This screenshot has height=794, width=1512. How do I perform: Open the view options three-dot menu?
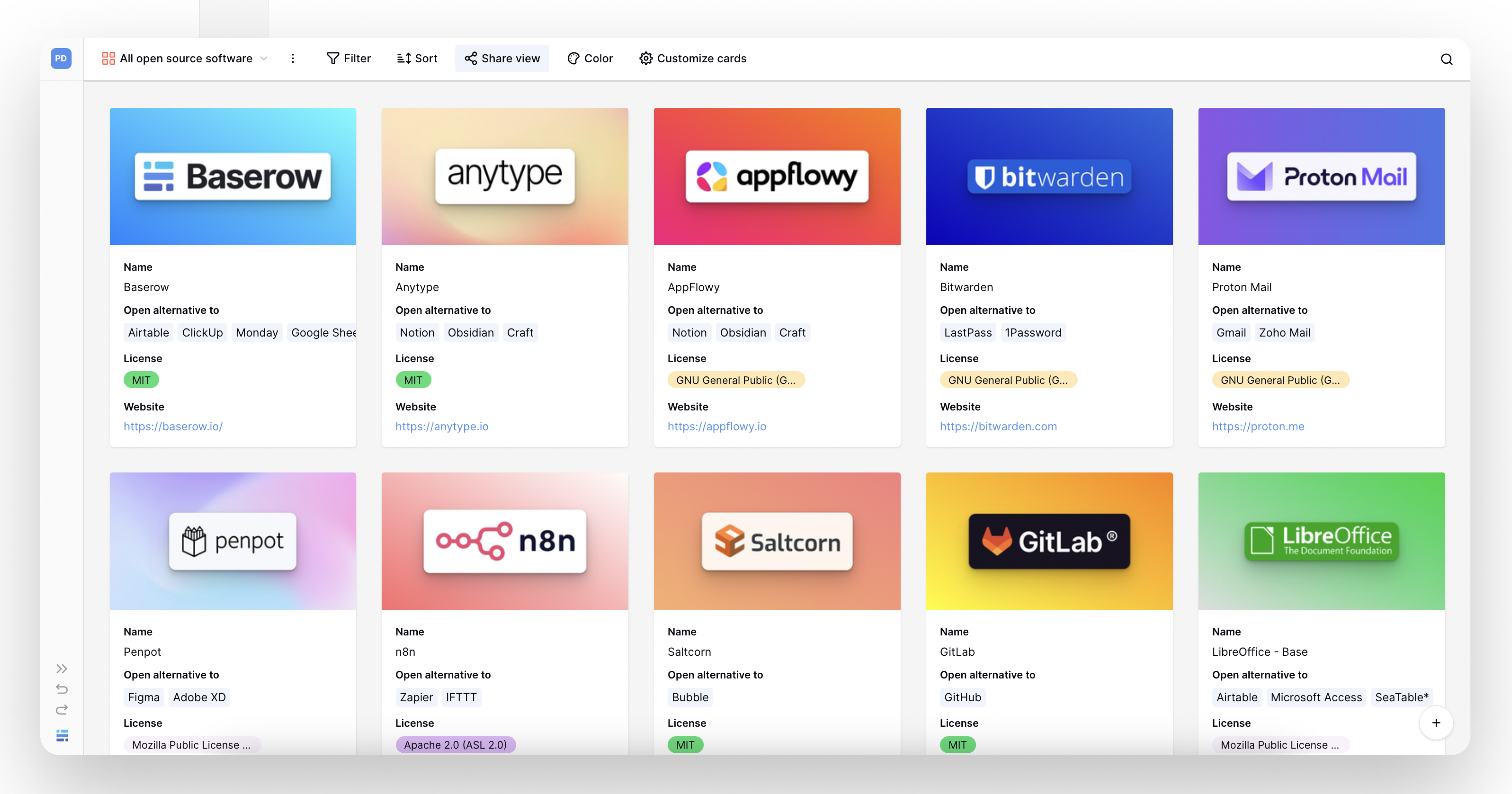293,58
